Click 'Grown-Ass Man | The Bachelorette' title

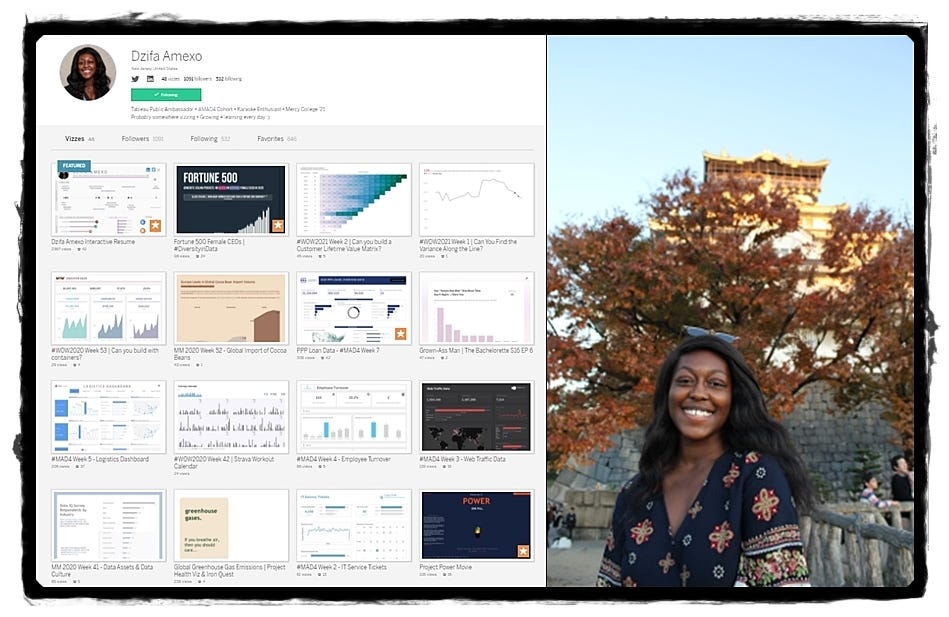[476, 350]
